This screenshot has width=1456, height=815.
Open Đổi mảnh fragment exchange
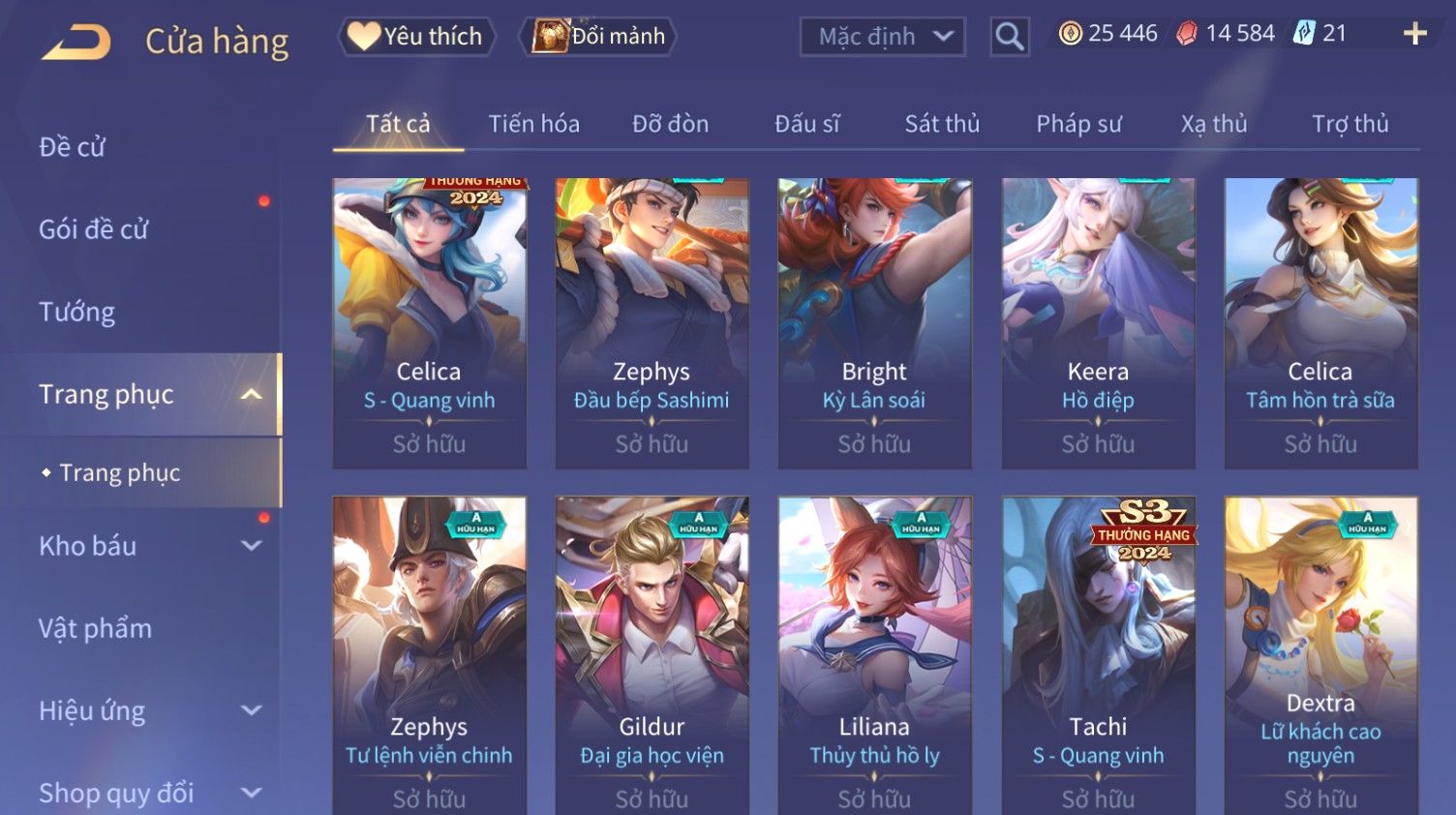[598, 37]
